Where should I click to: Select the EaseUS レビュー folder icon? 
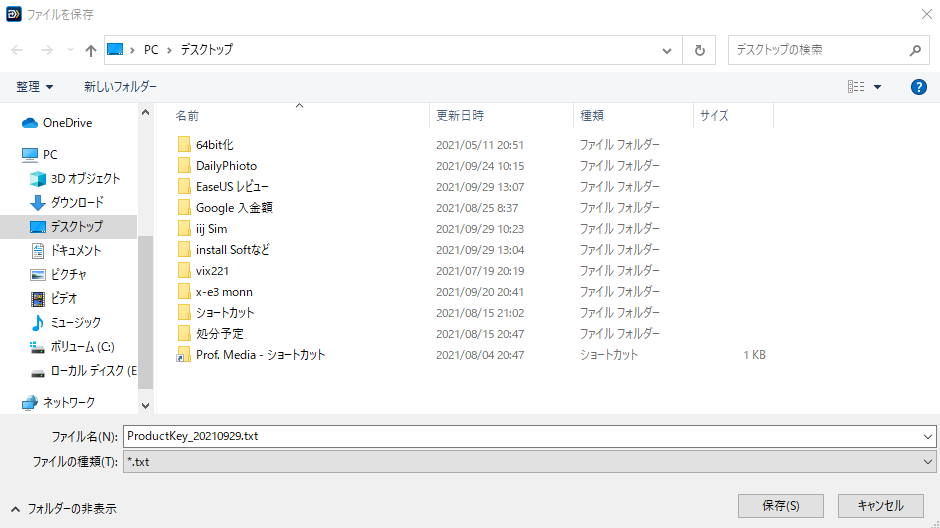(x=184, y=186)
